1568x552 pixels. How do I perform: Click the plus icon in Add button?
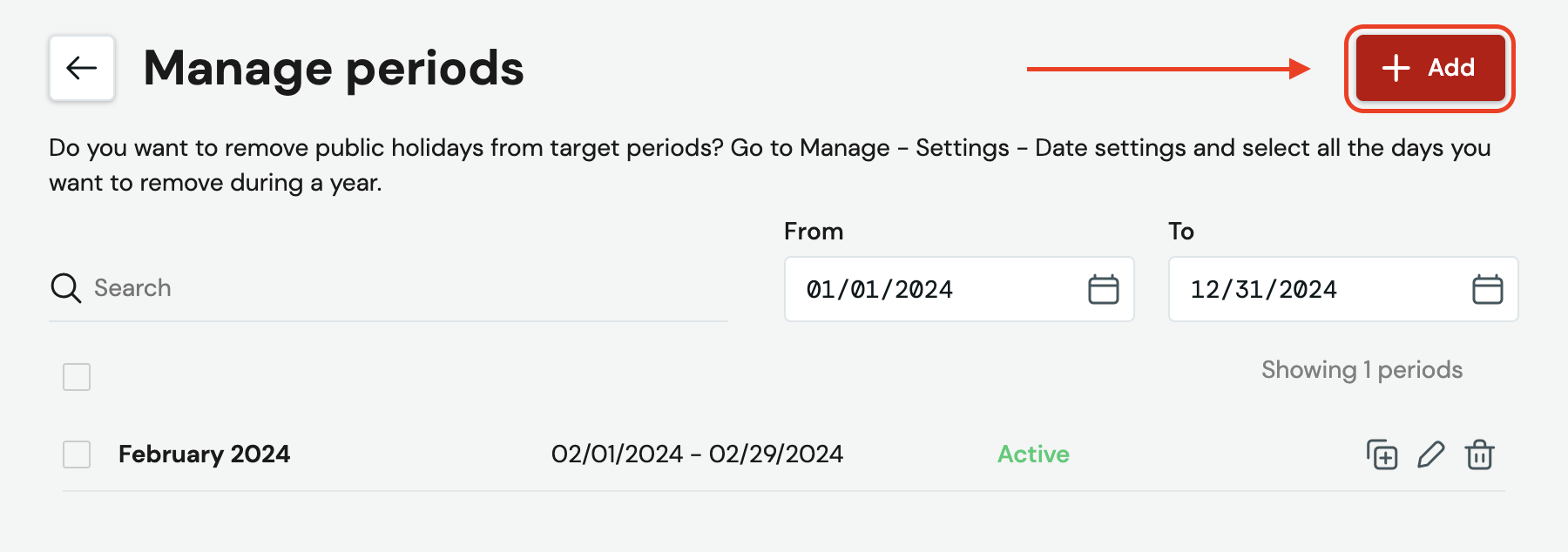(1396, 68)
